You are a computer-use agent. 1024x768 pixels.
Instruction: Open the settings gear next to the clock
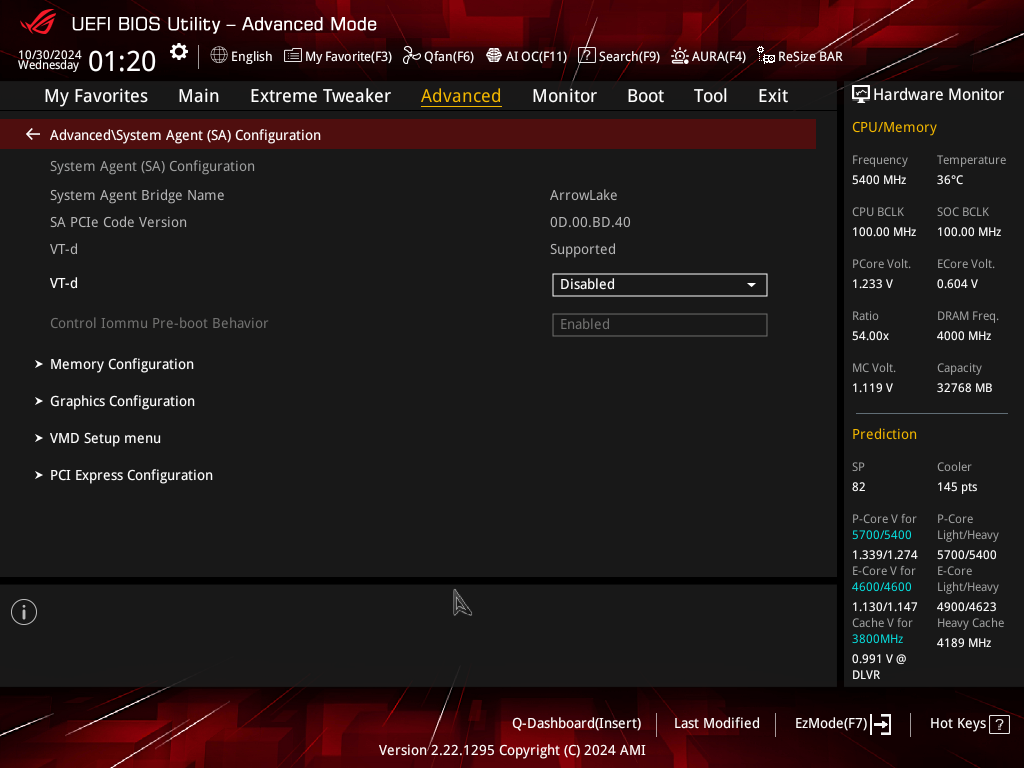(179, 52)
